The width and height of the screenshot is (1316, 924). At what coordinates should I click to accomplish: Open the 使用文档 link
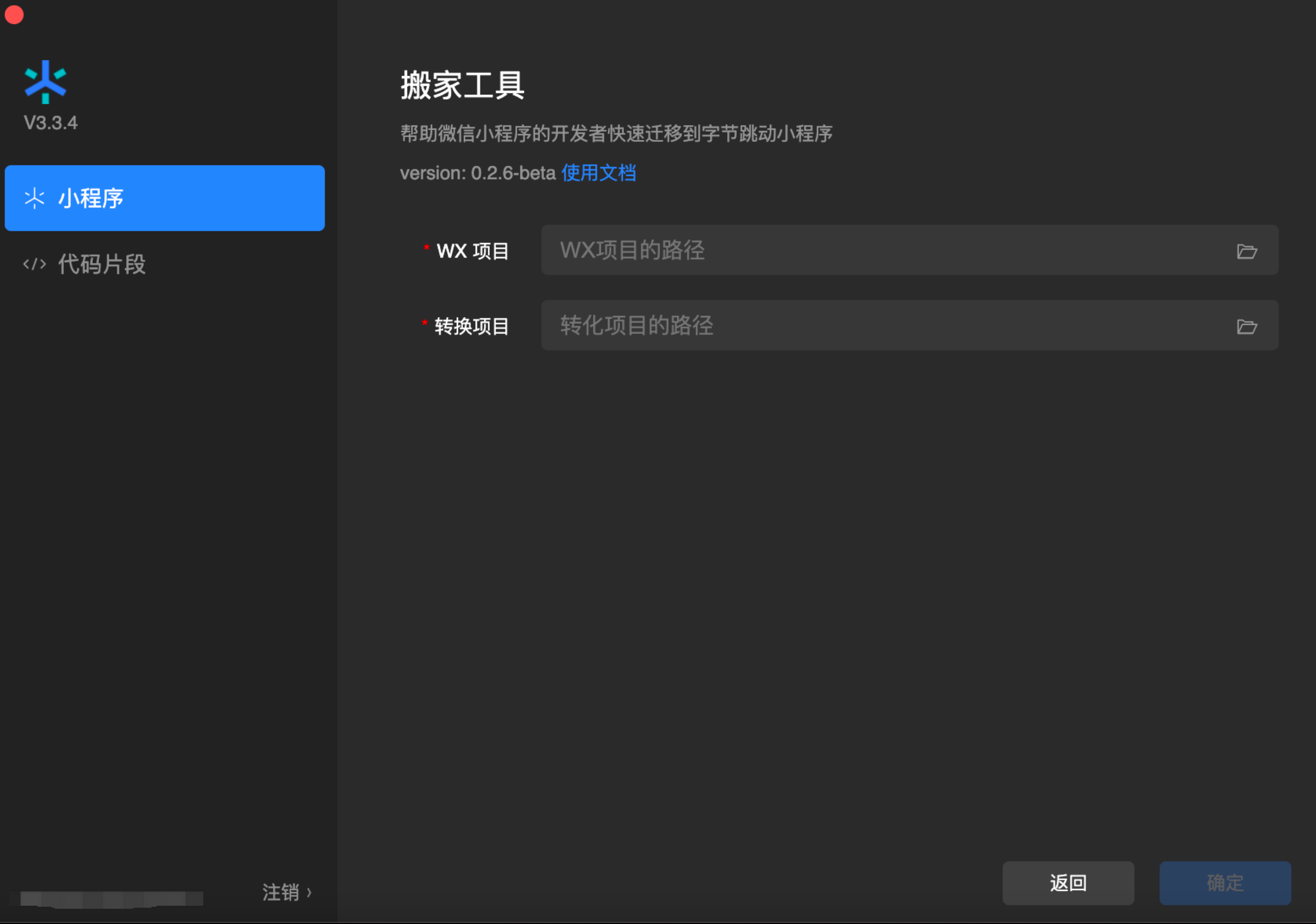599,172
